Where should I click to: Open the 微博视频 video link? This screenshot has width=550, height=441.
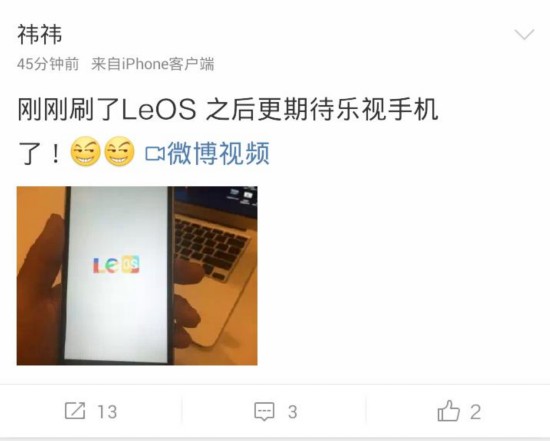[218, 153]
